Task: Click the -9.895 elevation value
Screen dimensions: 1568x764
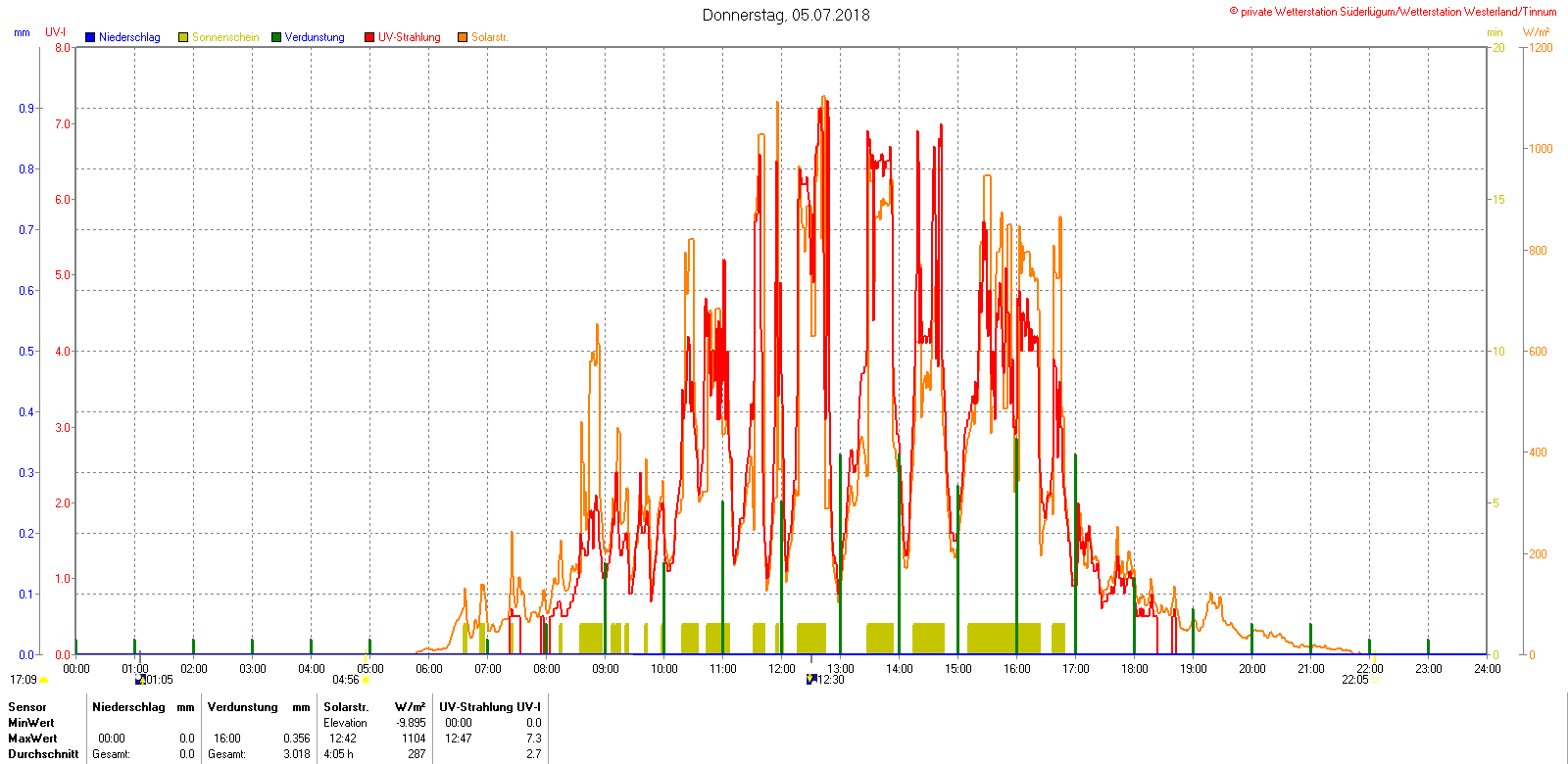Action: [412, 723]
